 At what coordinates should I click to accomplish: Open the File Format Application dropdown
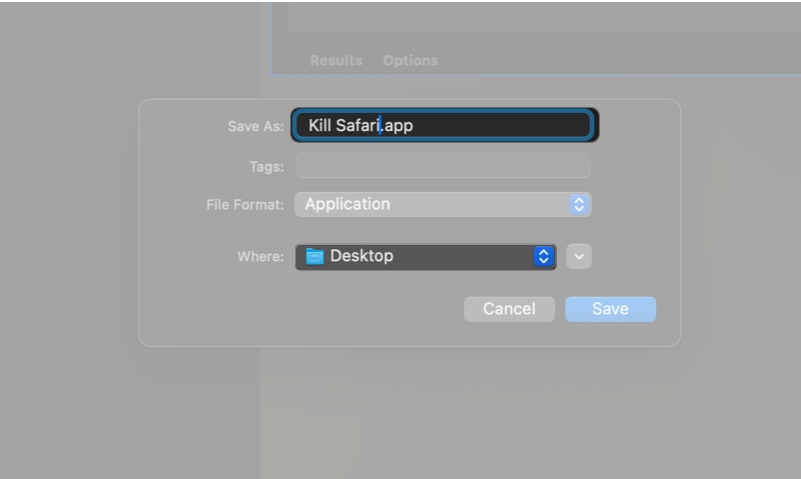(x=443, y=204)
